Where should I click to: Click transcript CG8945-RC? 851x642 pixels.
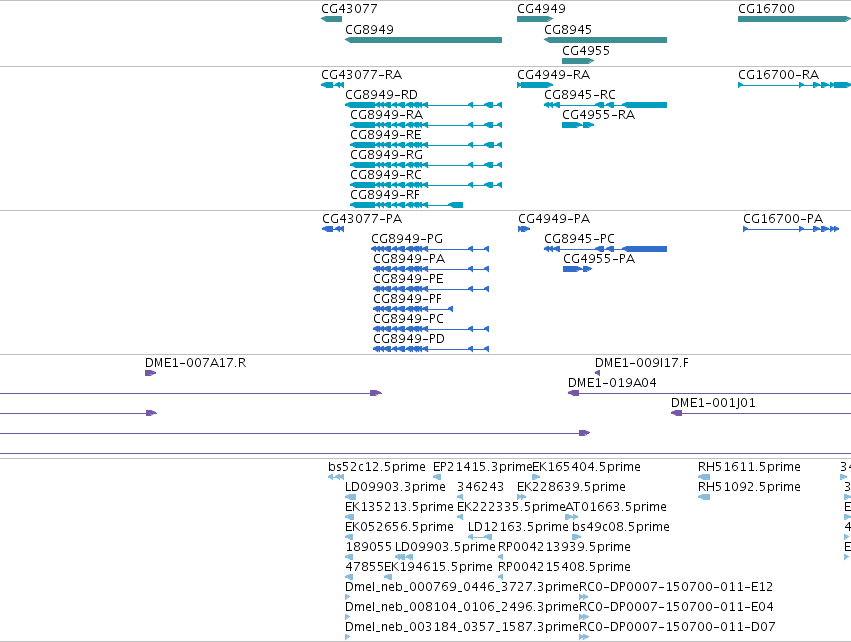pos(605,105)
